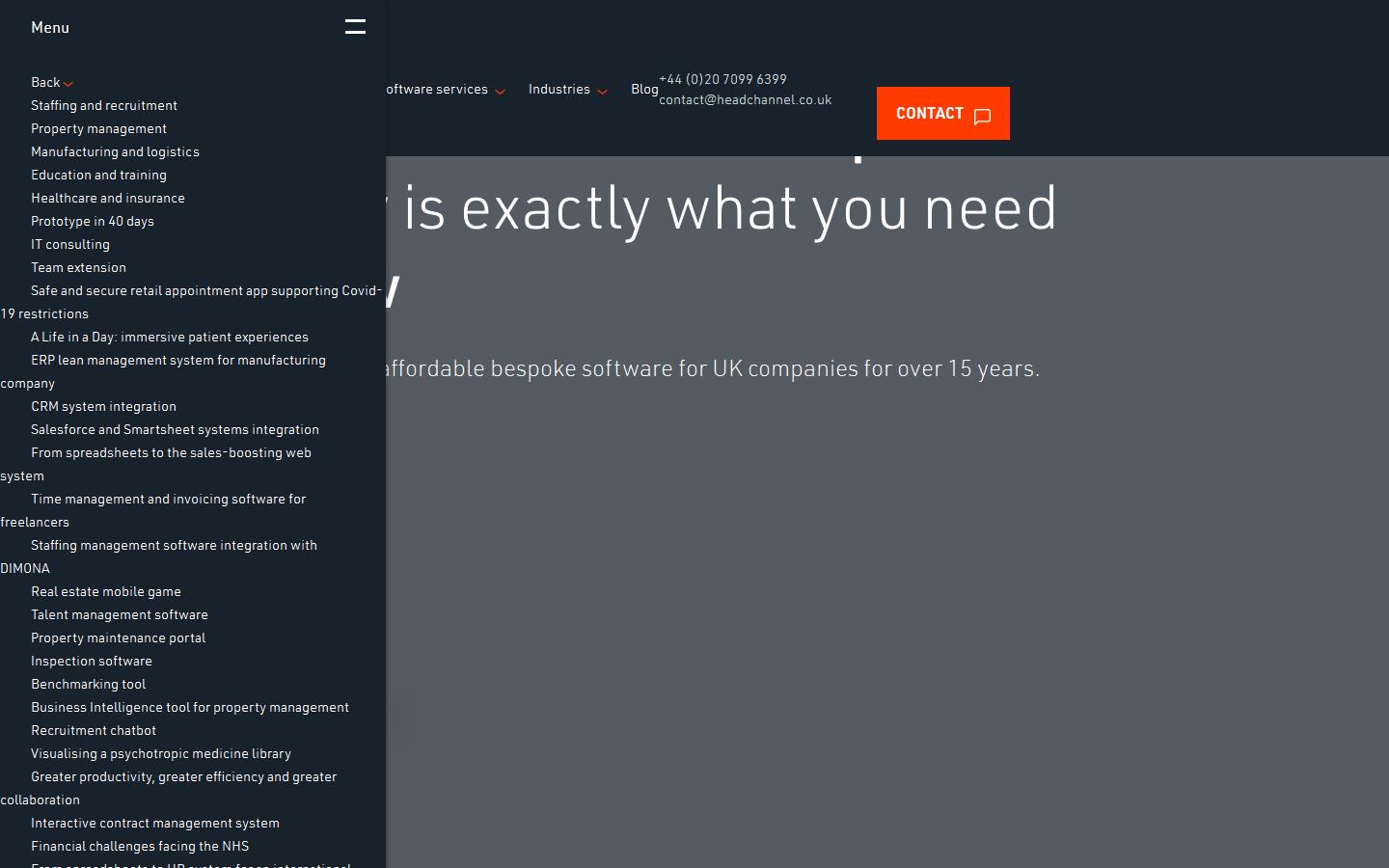
Task: Open Education and training entry
Action: (98, 176)
